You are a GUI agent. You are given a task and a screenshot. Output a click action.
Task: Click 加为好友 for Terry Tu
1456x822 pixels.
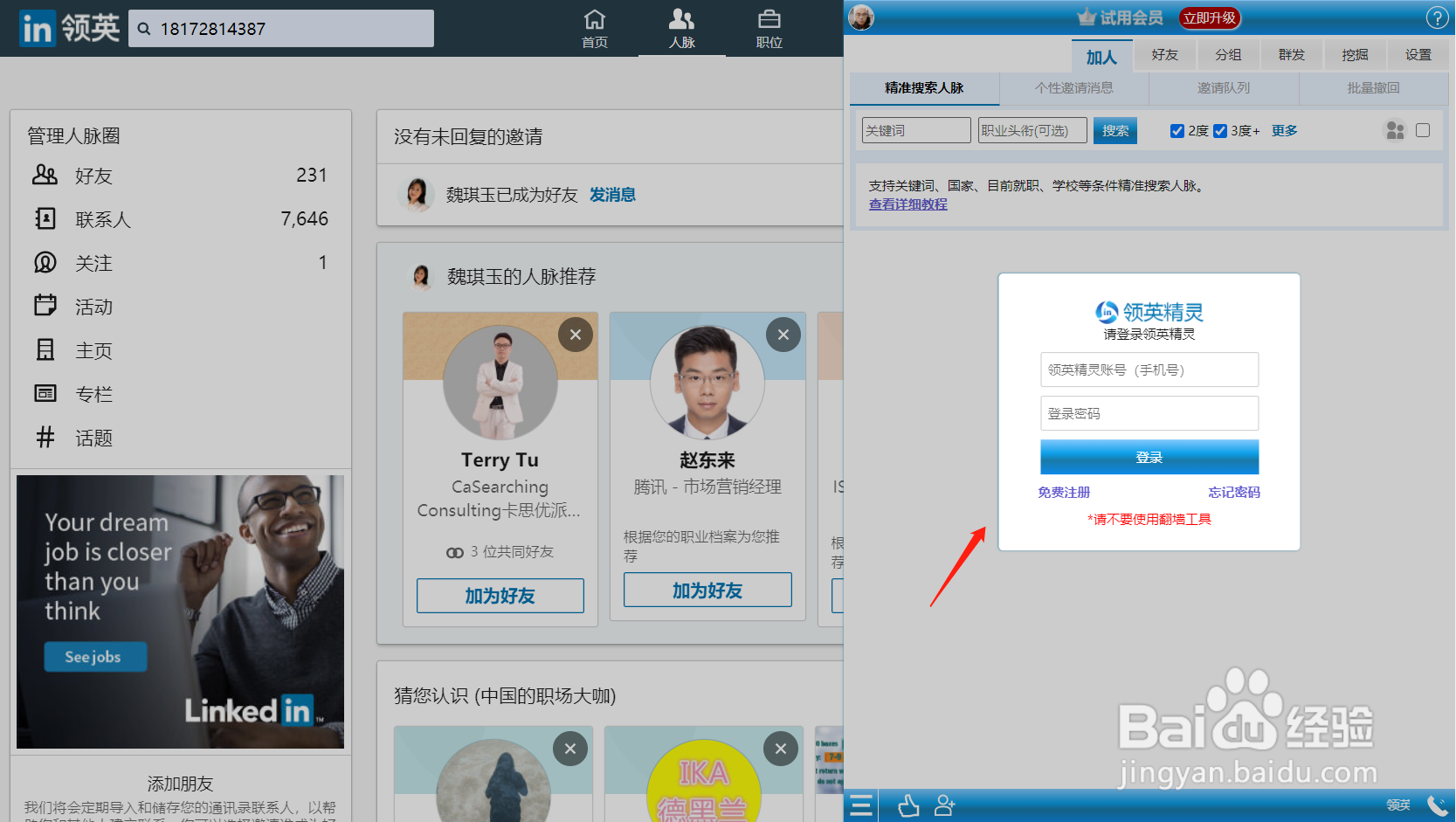500,596
